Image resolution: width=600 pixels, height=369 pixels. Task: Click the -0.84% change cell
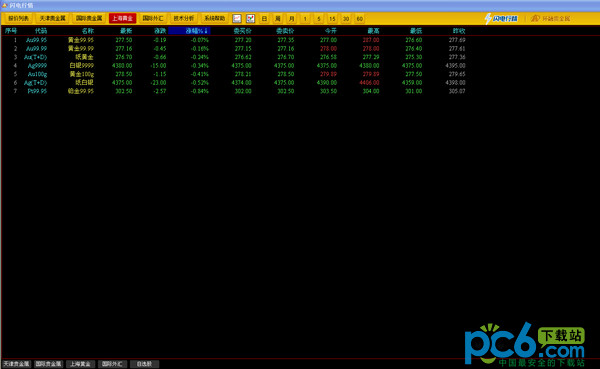coord(199,91)
